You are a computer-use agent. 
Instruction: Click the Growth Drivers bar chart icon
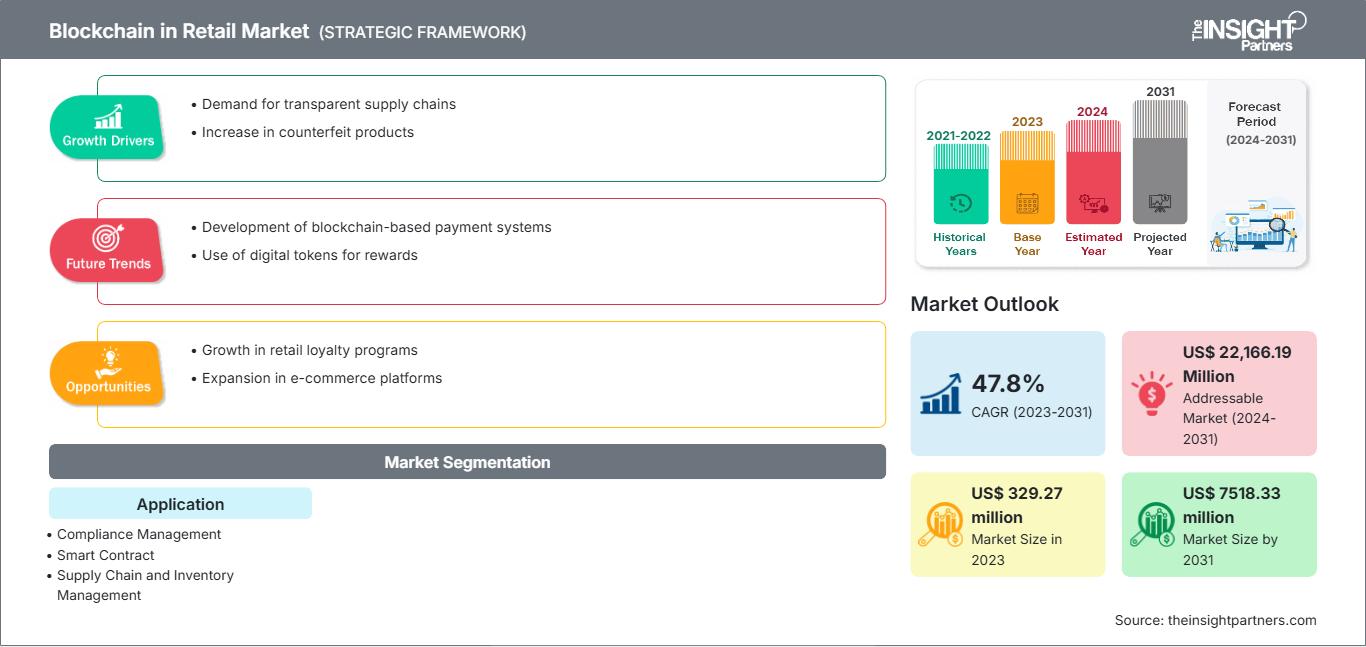click(x=108, y=116)
